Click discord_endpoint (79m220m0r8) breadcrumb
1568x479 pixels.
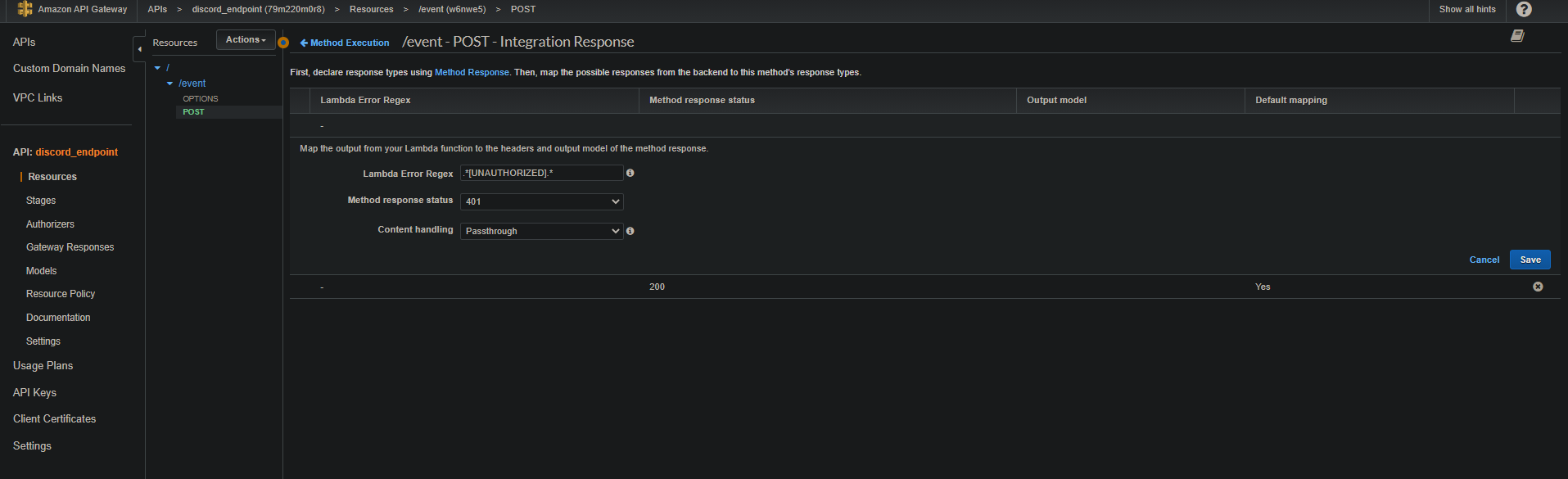pyautogui.click(x=258, y=9)
